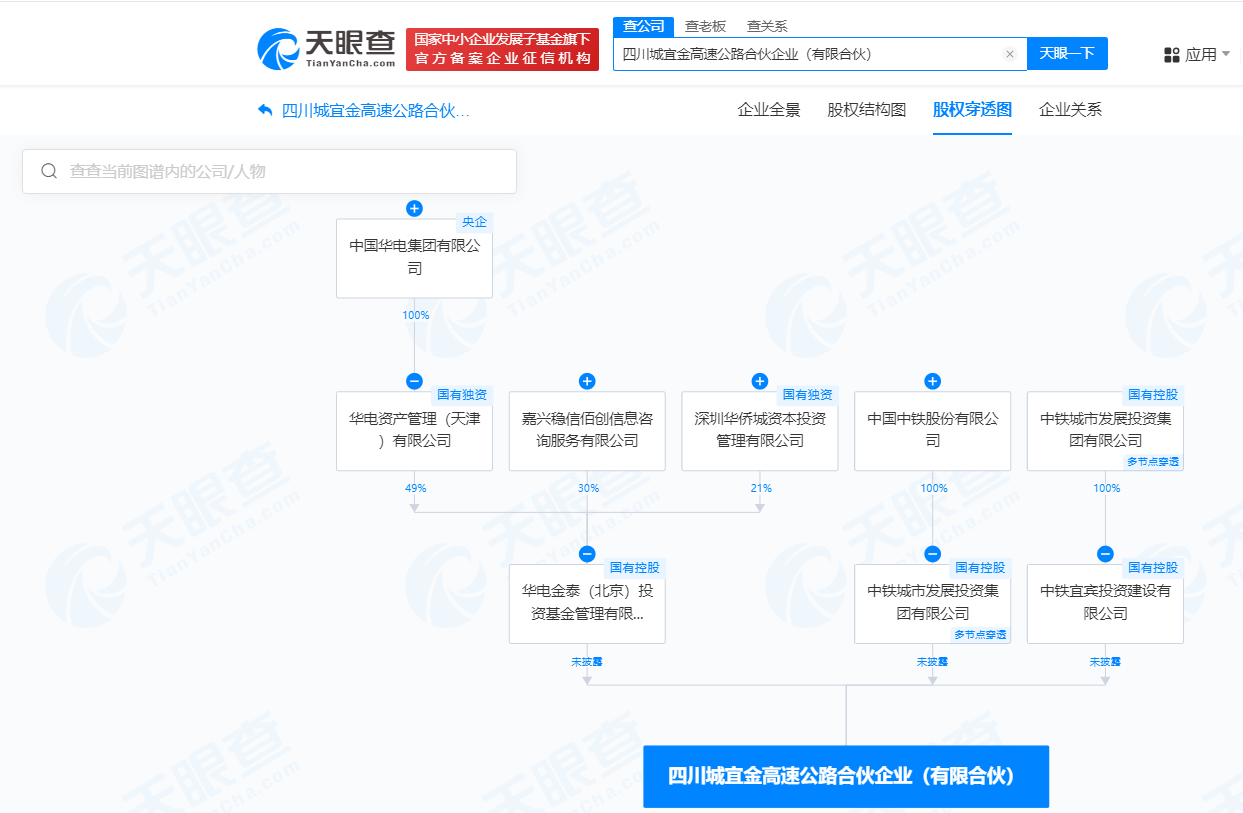Click the 30% share label

coord(588,488)
